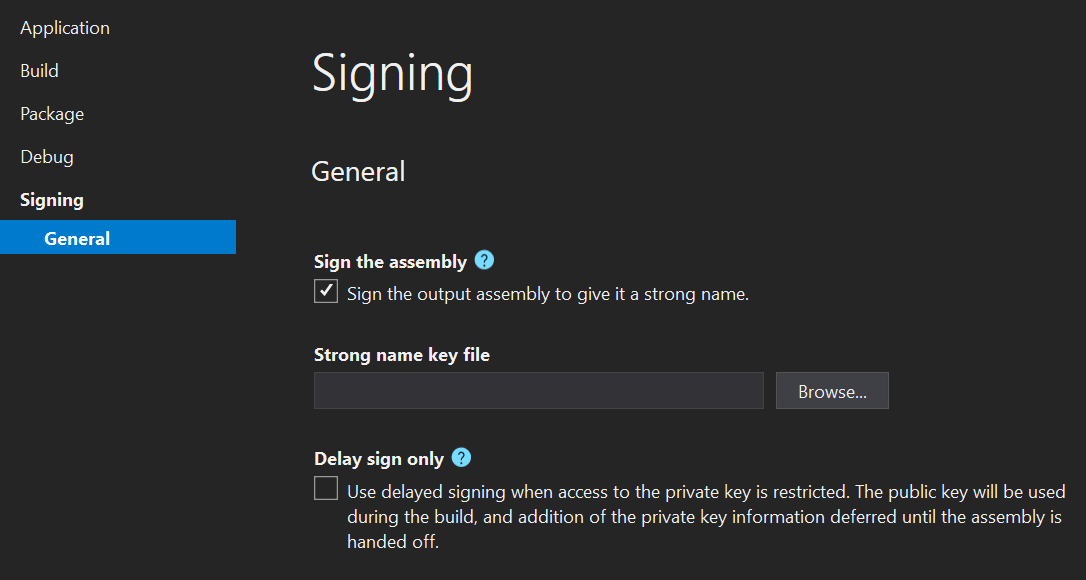Image resolution: width=1086 pixels, height=580 pixels.
Task: Click the question mark beside Sign the assembly heading
Action: click(x=483, y=260)
